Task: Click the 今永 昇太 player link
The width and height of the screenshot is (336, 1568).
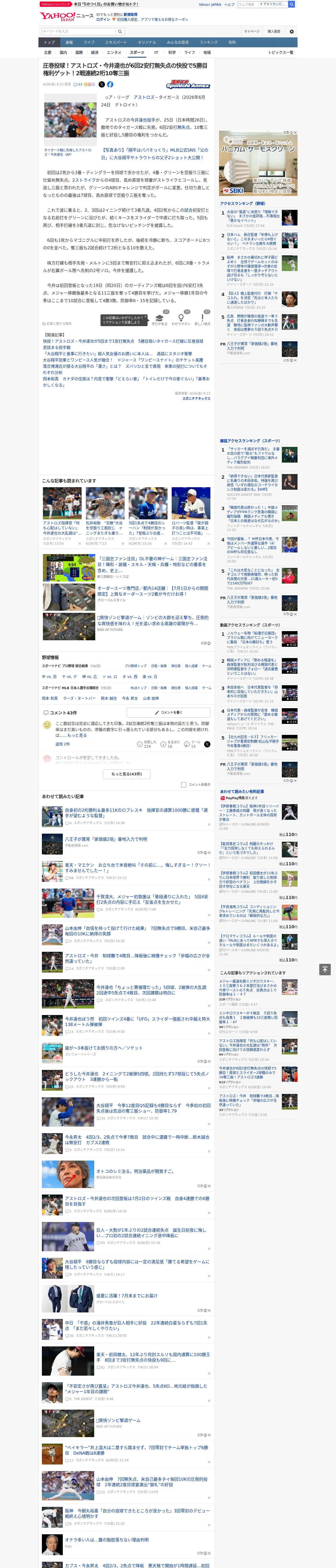Action: pos(130,698)
